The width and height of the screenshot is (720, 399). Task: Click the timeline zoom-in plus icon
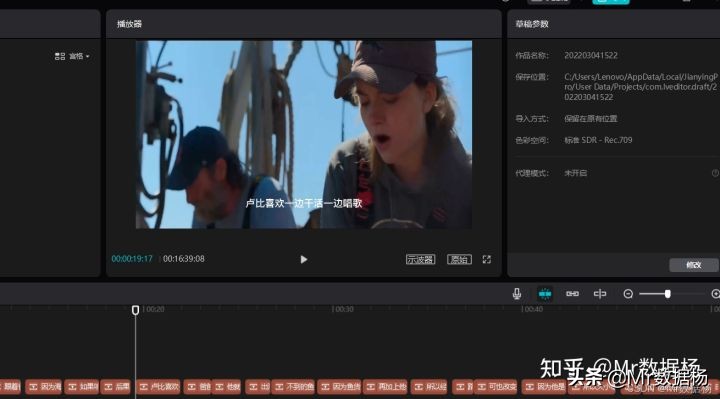pos(715,294)
